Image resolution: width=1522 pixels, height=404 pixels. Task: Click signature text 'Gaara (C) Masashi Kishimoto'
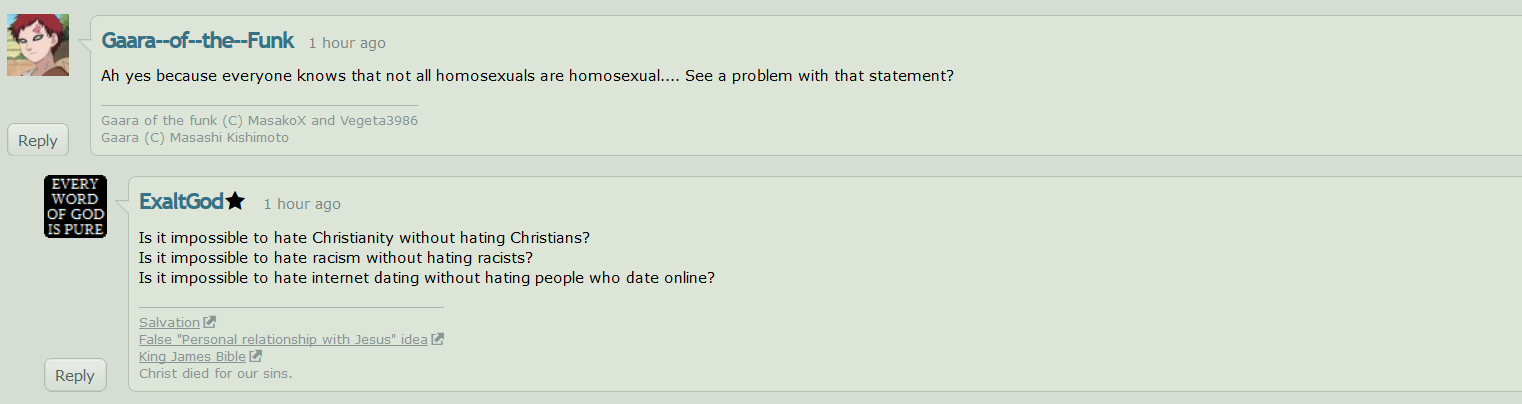(195, 137)
